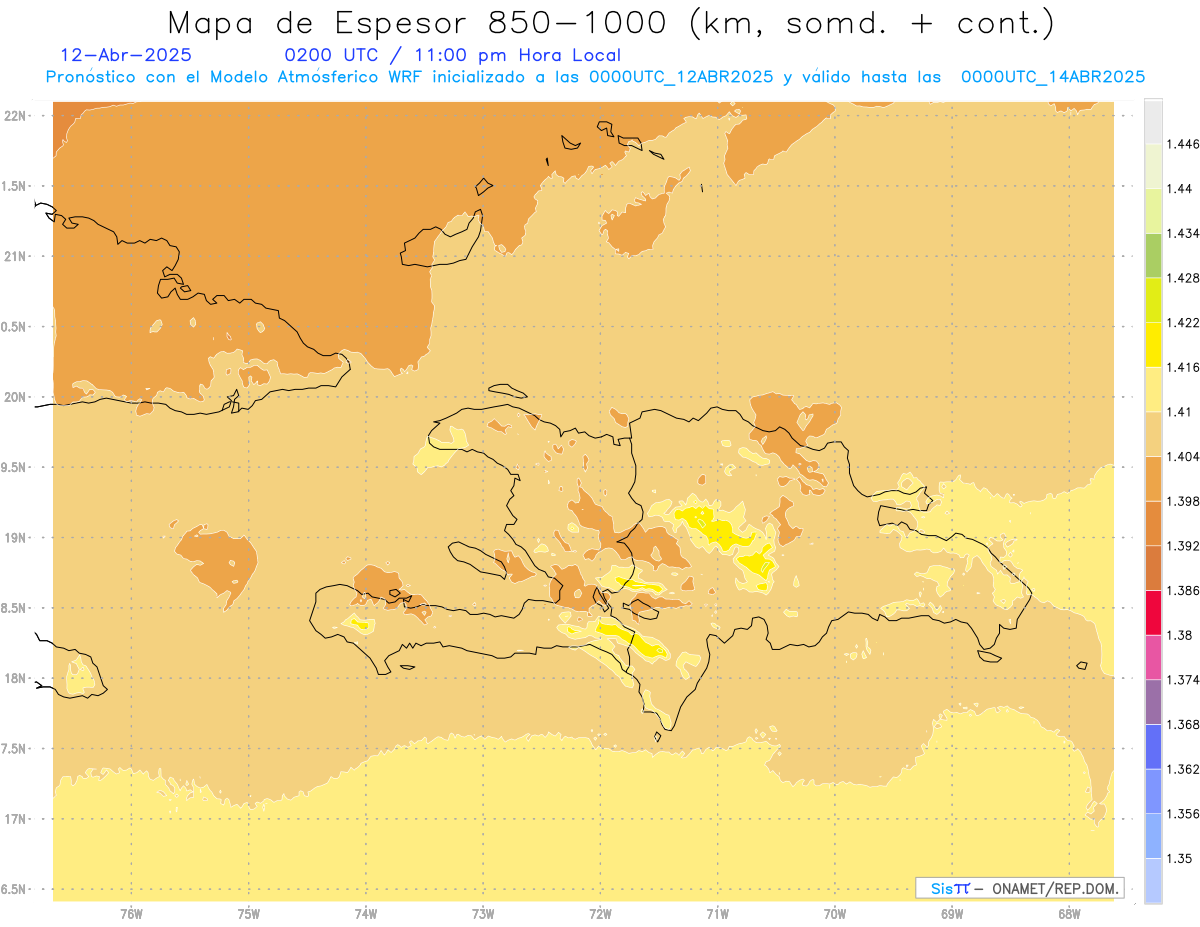Click the colorbar value '1.386'
Screen dimensions: 1200x927
click(x=1183, y=590)
